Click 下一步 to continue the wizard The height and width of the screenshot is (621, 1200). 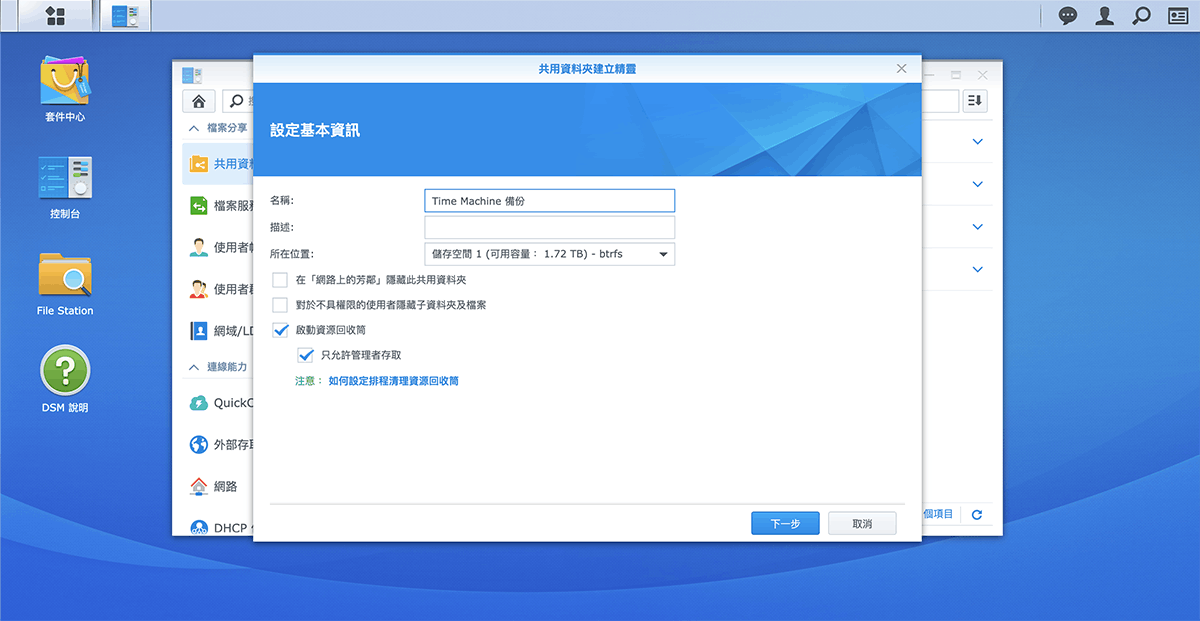785,524
